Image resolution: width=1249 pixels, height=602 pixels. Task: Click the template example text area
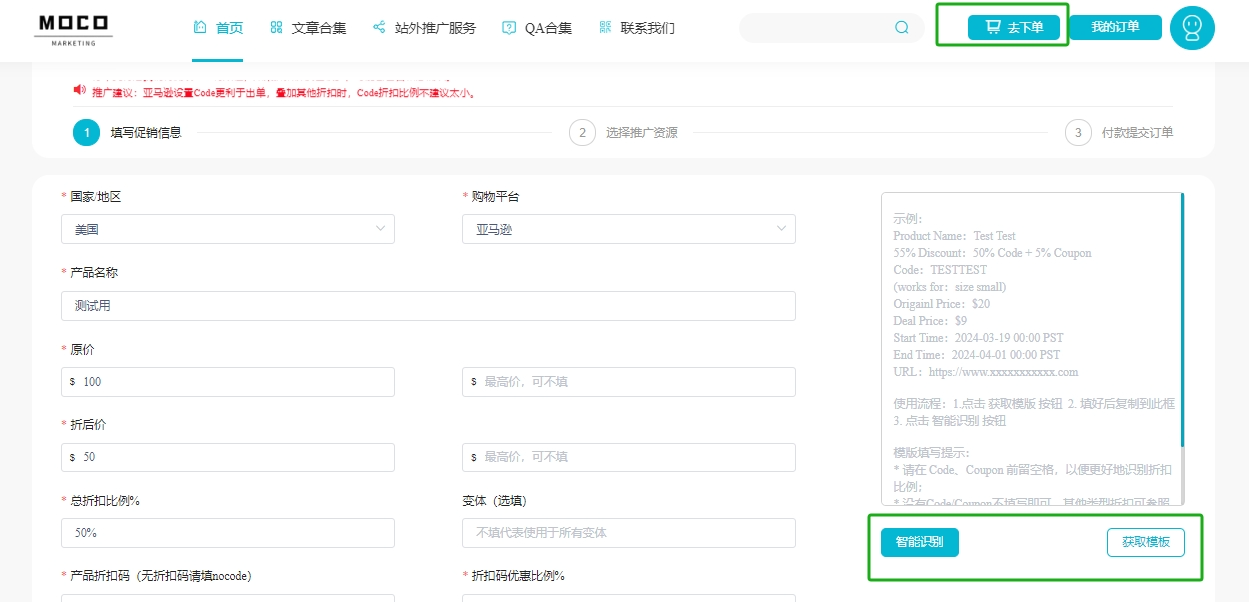click(x=1030, y=349)
